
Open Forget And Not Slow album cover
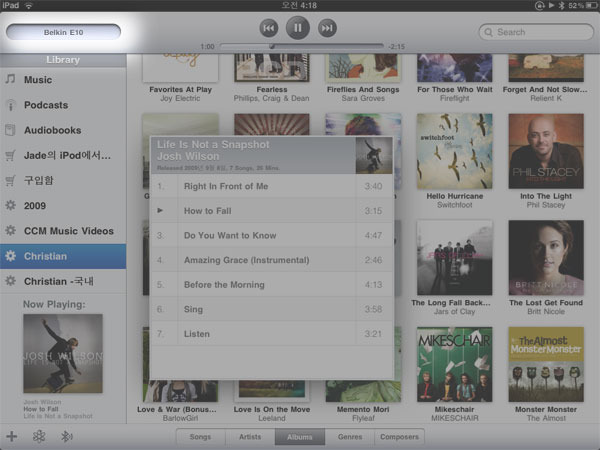pos(546,67)
